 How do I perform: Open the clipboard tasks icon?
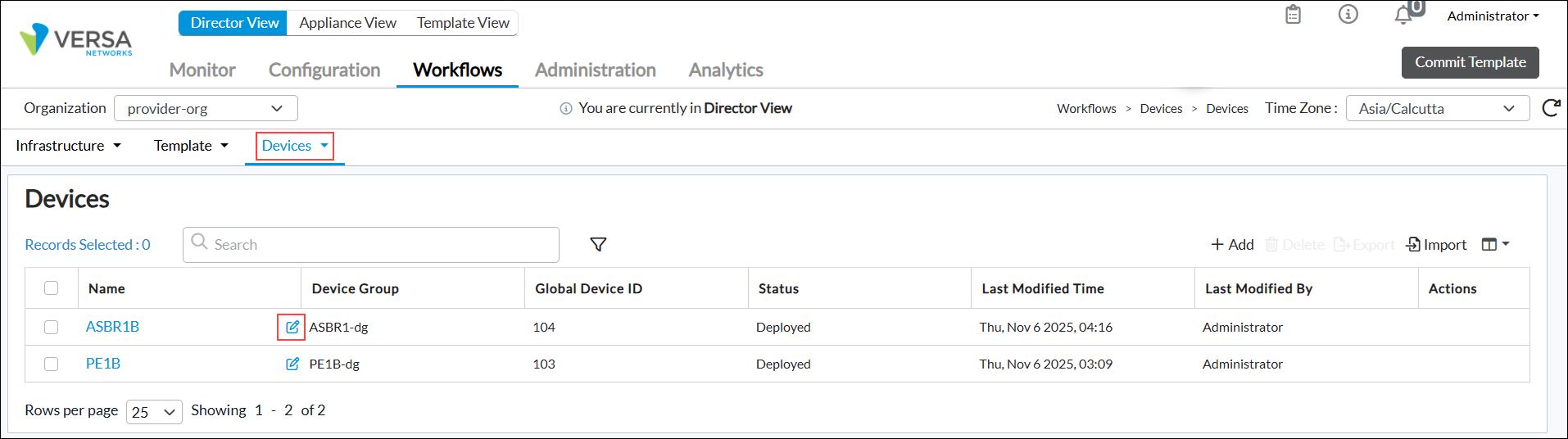(1293, 15)
